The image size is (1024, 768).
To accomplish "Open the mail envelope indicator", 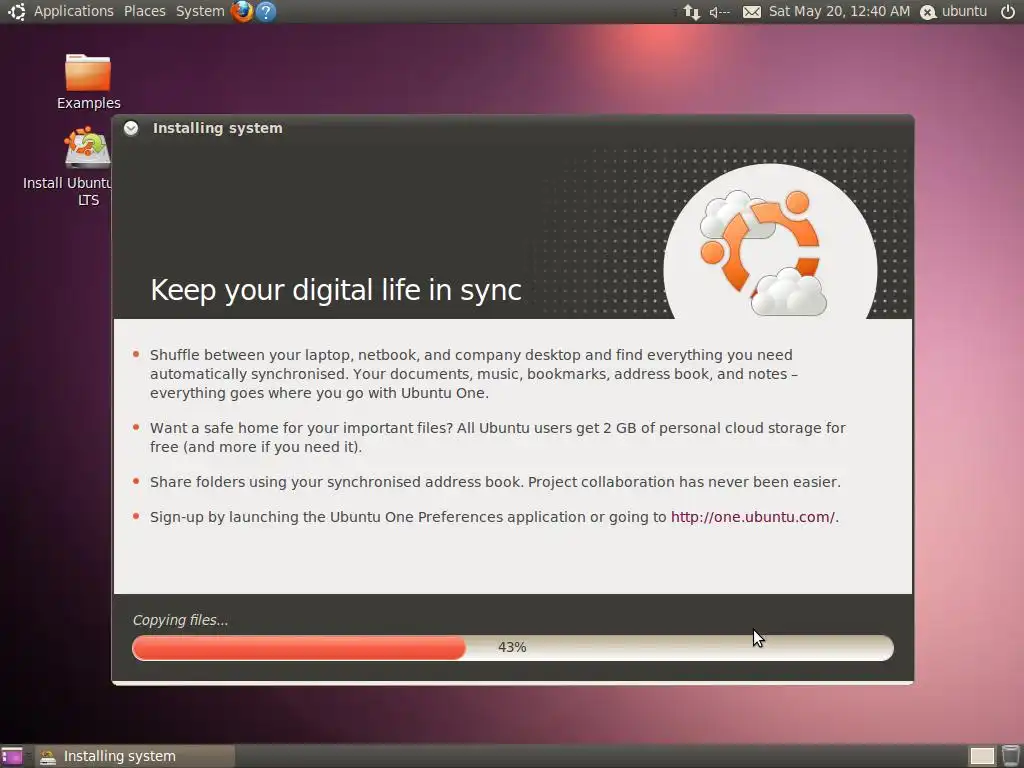I will 752,12.
